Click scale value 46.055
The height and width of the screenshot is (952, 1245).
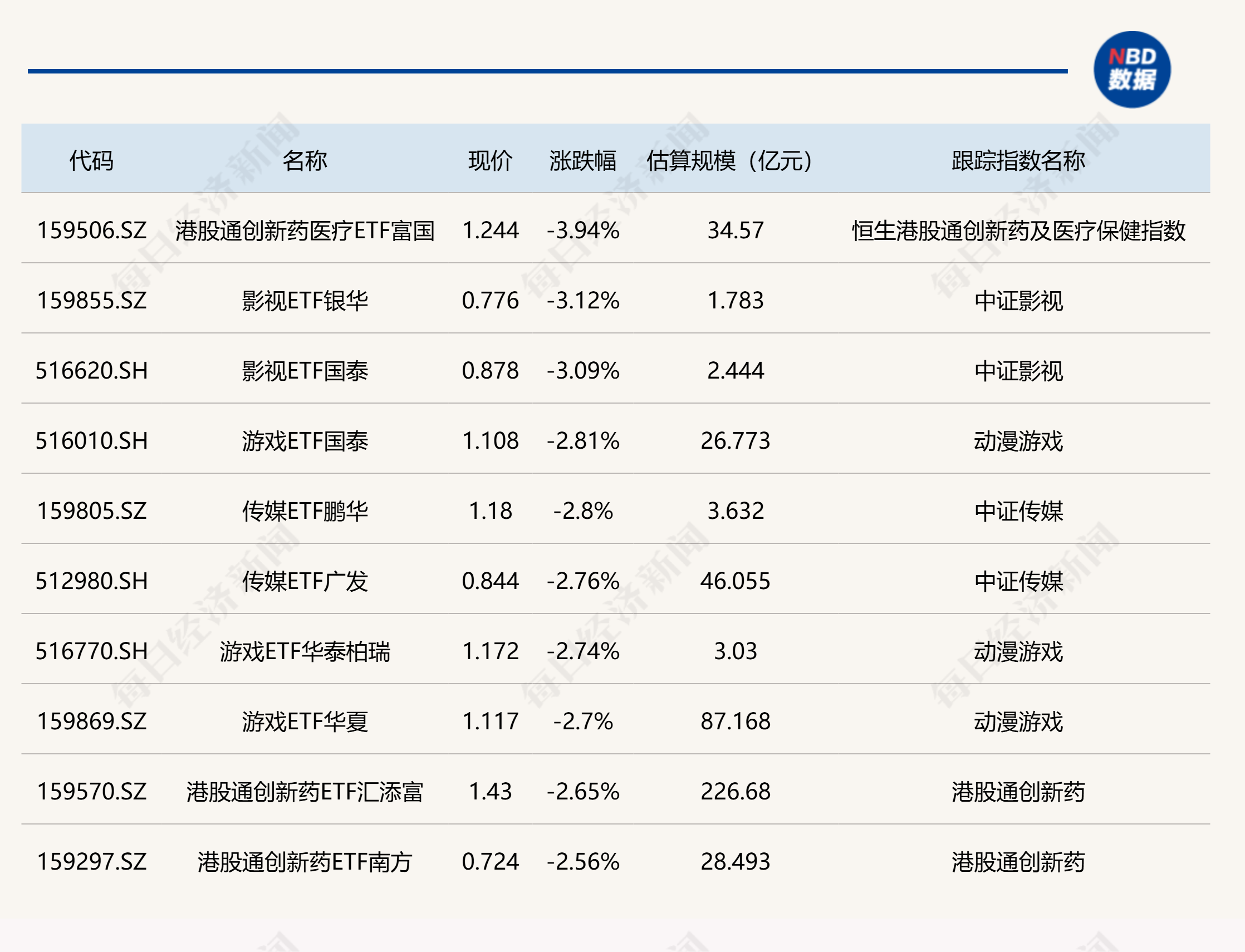point(735,582)
